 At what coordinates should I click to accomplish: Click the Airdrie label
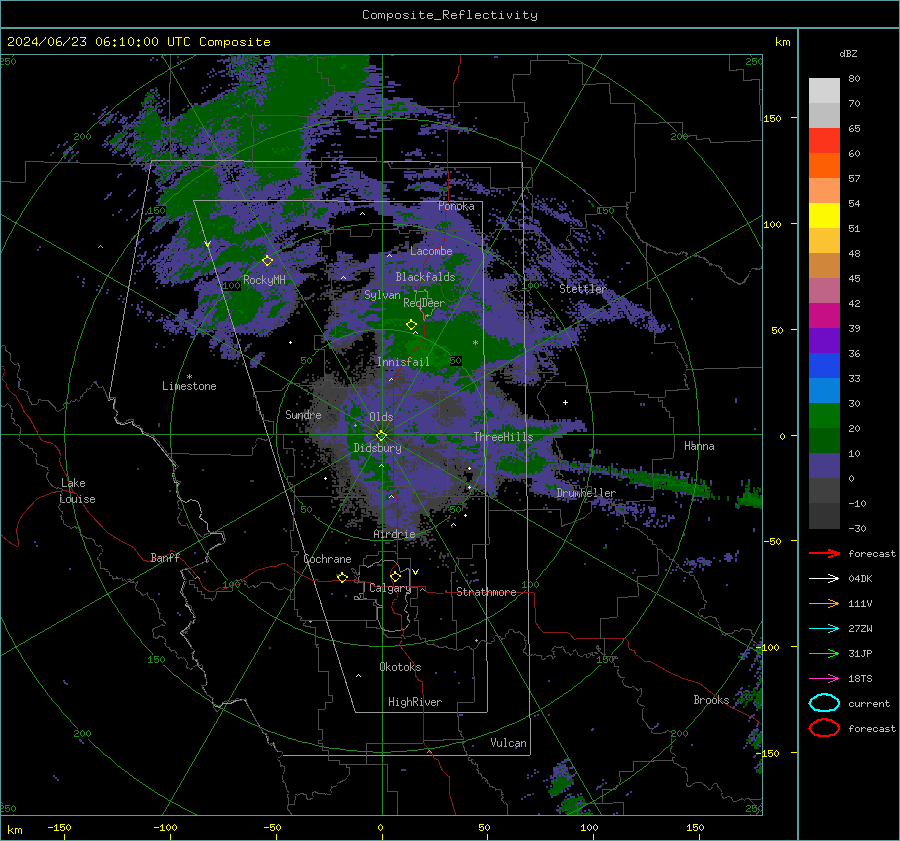click(x=394, y=534)
